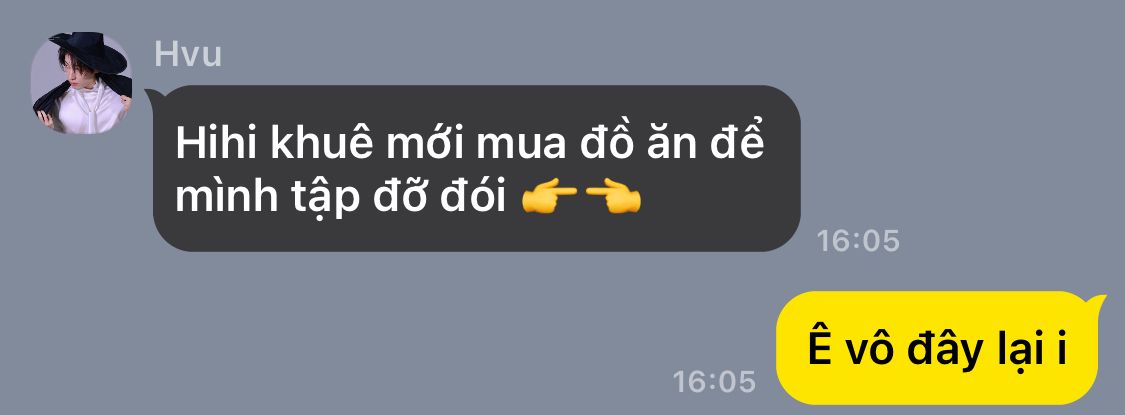Viewport: 1125px width, 415px height.
Task: Click the 16:05 timestamp beside yellow bubble
Action: click(x=714, y=382)
